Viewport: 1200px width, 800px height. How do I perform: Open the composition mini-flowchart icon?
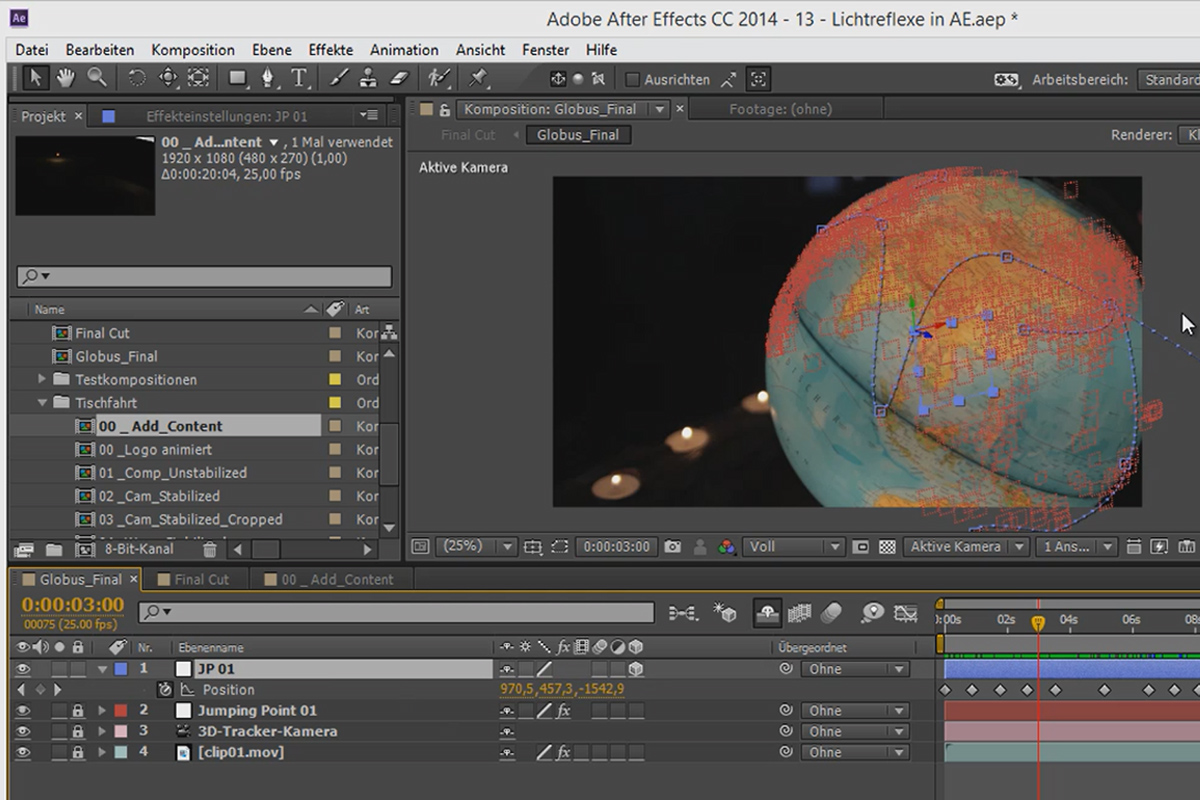click(683, 612)
